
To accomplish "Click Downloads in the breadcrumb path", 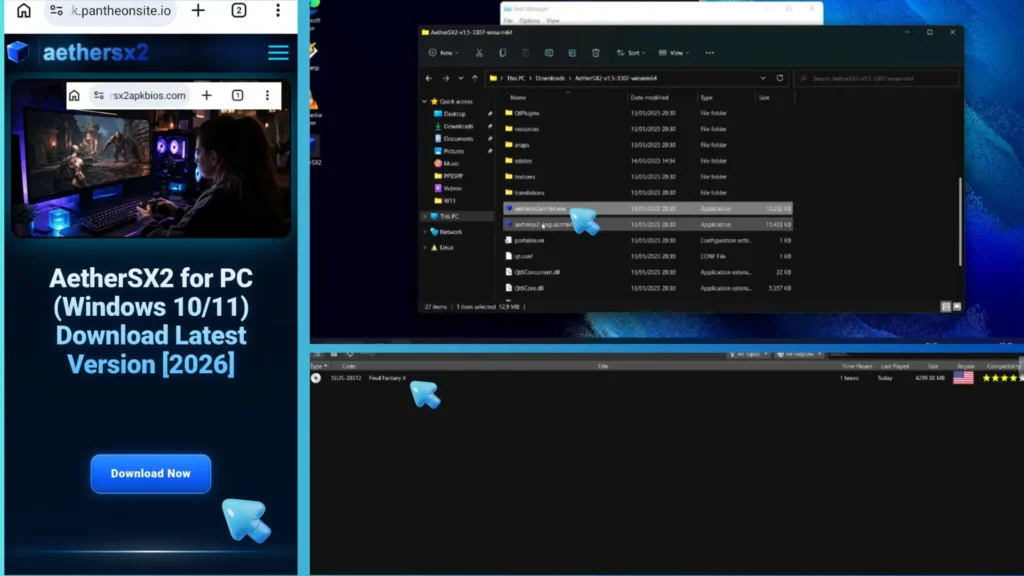I will point(550,78).
